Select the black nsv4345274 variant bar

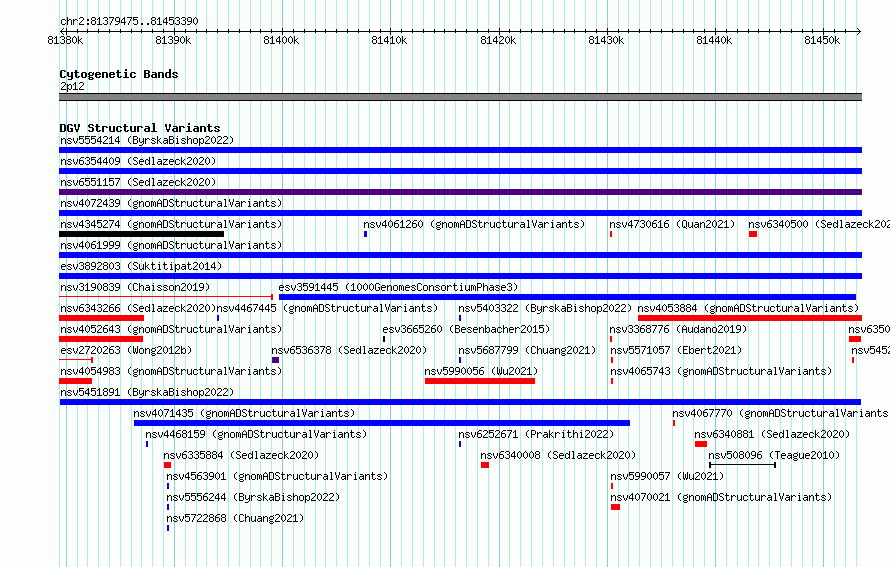tap(141, 234)
